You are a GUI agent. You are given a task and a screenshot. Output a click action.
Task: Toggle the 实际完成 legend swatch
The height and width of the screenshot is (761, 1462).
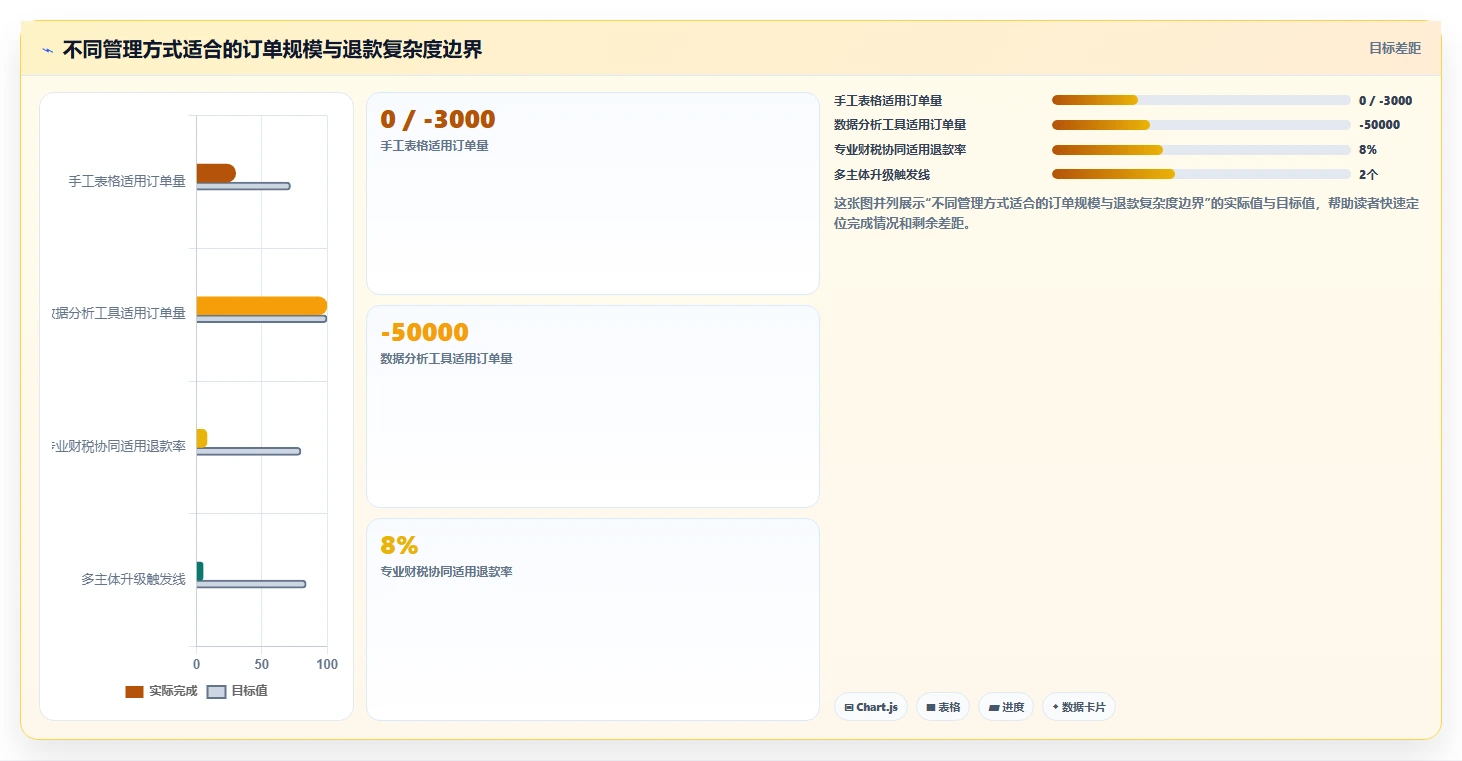coord(134,692)
